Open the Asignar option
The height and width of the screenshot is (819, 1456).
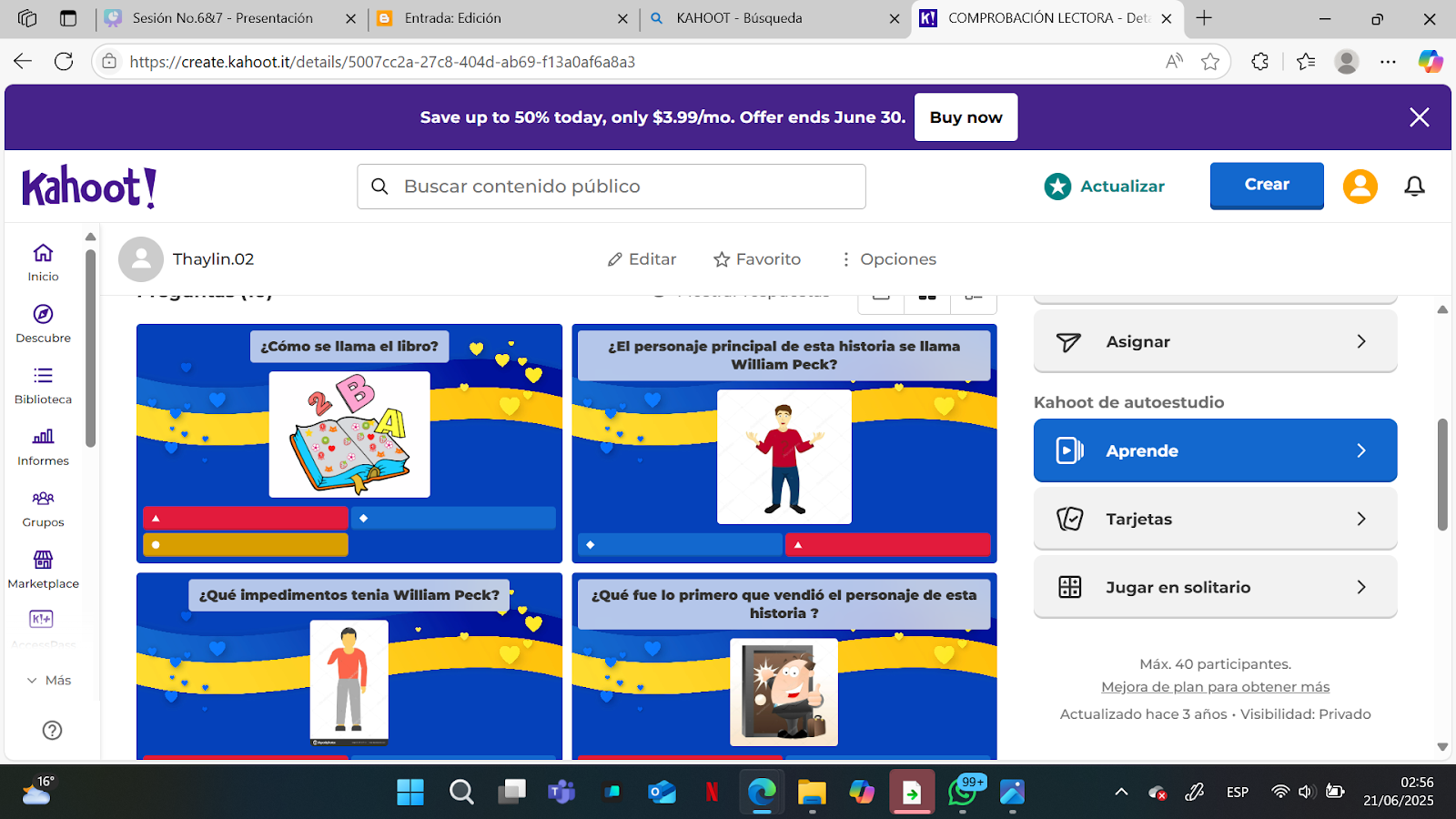pyautogui.click(x=1215, y=341)
